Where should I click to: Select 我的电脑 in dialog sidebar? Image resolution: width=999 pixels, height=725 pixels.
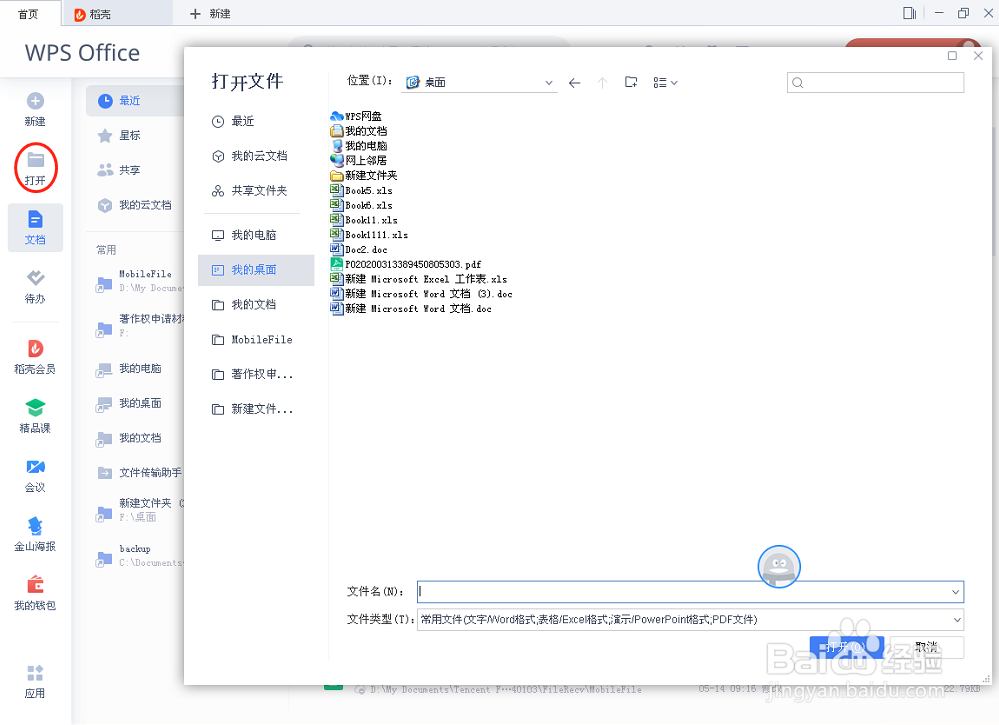(255, 235)
